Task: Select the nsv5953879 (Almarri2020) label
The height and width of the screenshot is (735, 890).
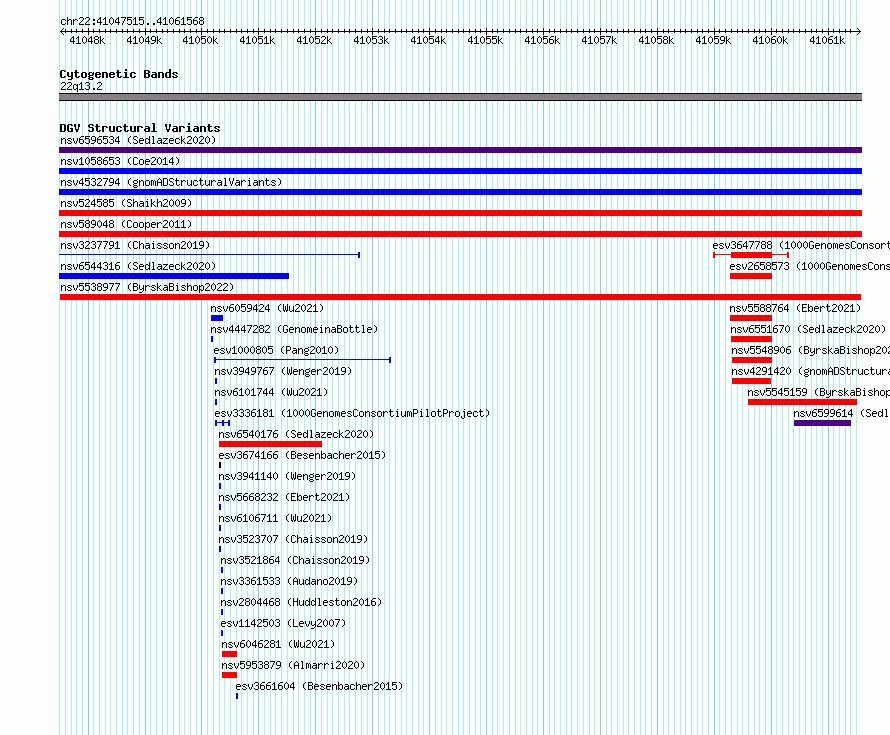Action: click(x=293, y=665)
